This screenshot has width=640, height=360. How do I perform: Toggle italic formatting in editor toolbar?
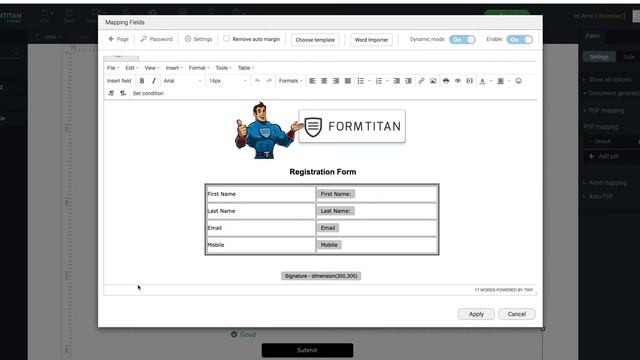point(154,81)
